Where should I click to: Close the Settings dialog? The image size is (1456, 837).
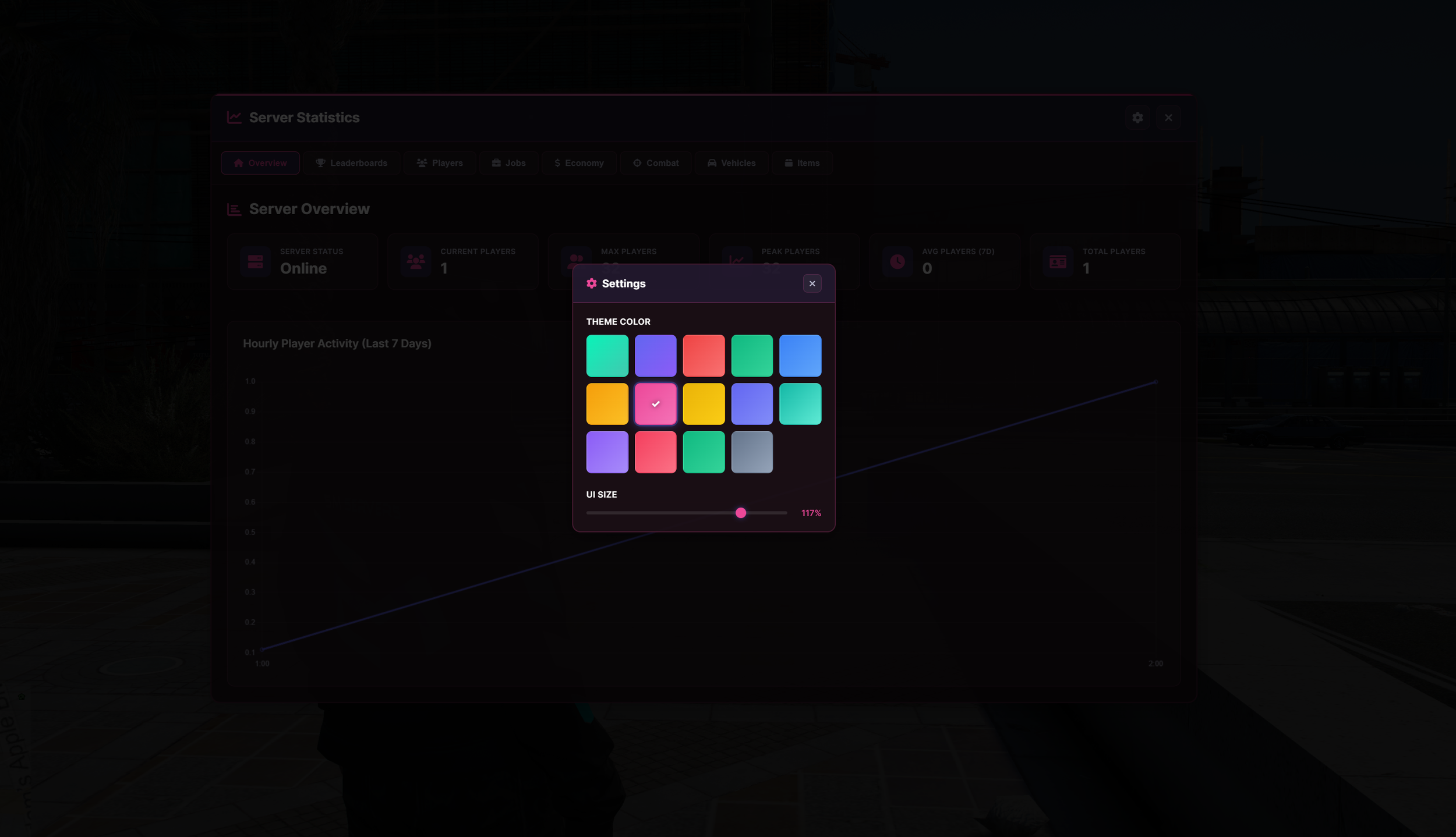812,283
